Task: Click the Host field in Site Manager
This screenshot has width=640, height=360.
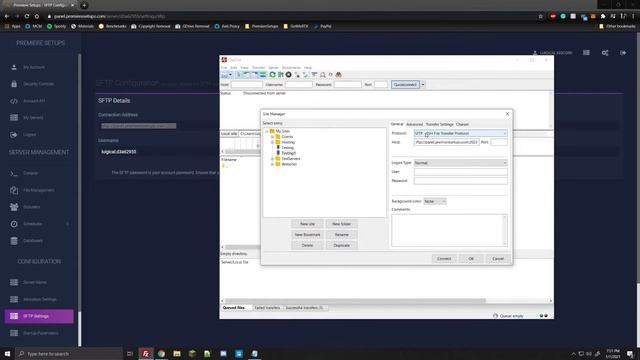Action: [447, 142]
